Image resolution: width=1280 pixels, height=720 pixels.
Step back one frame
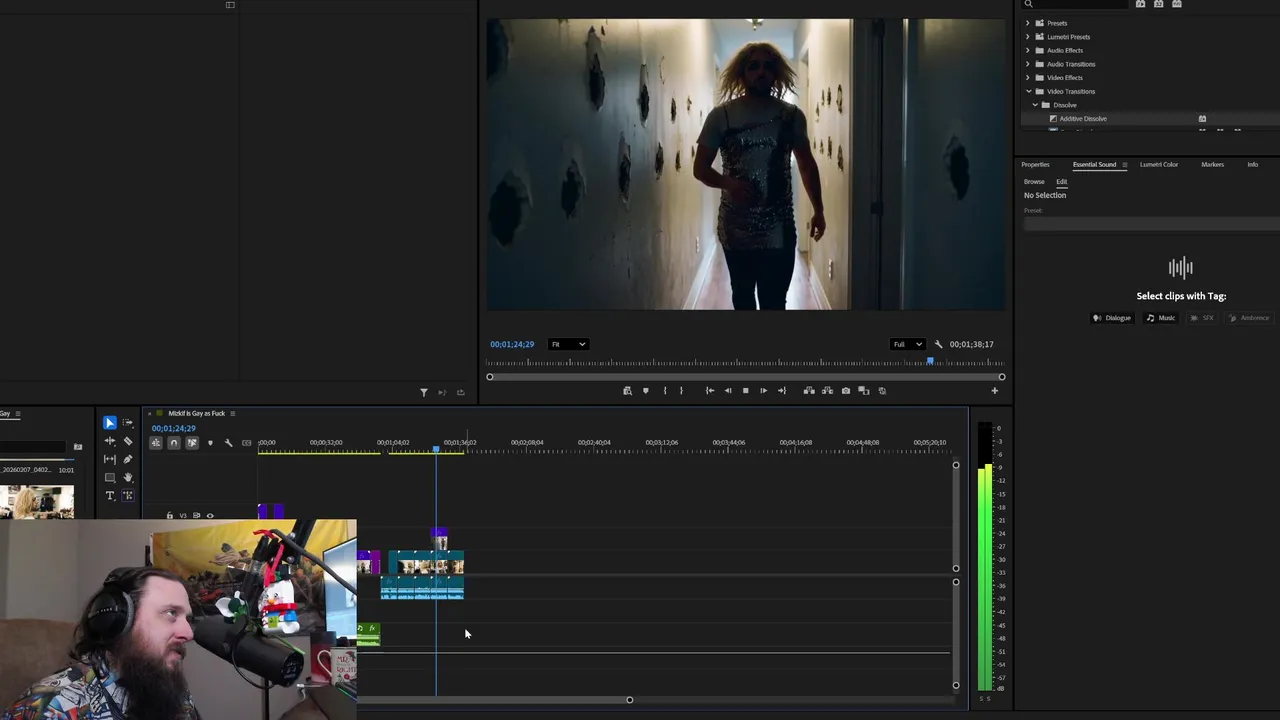click(x=727, y=391)
